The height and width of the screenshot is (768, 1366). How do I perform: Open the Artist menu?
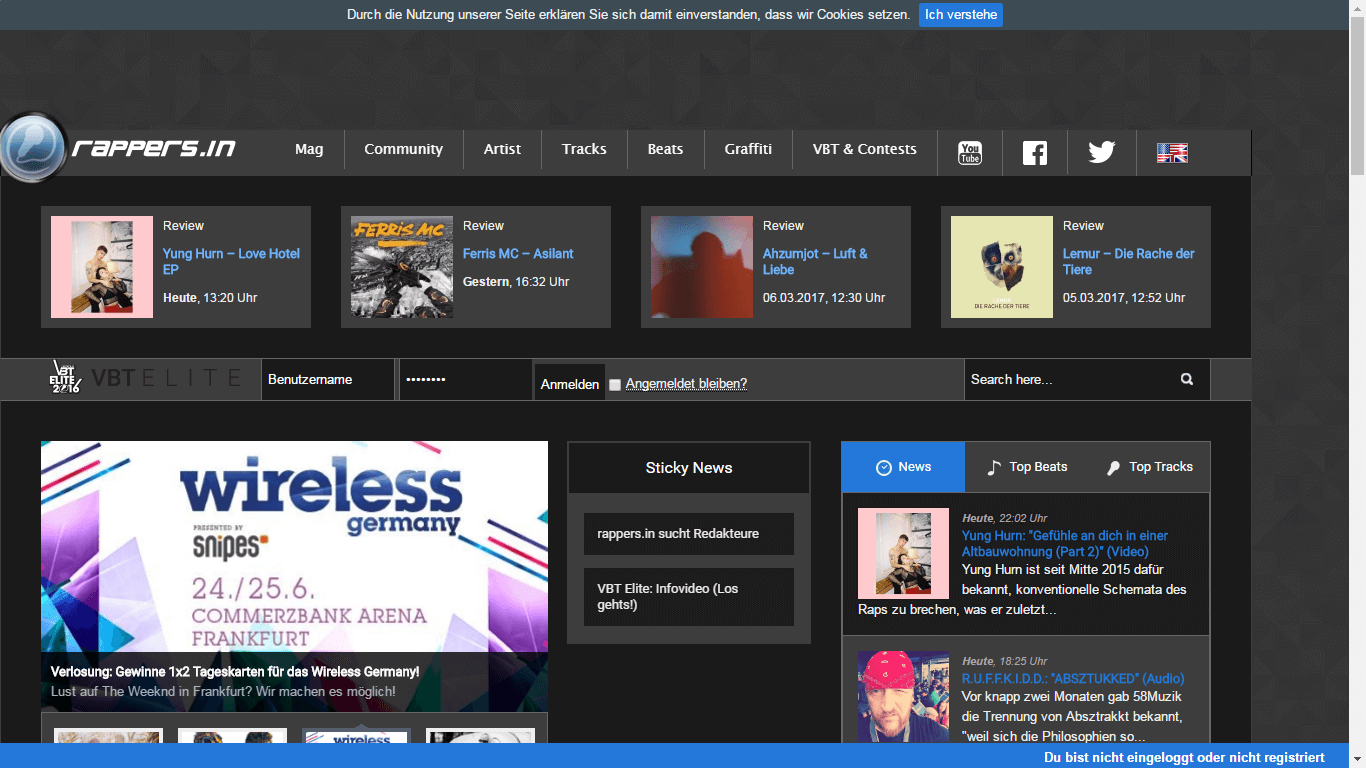502,149
